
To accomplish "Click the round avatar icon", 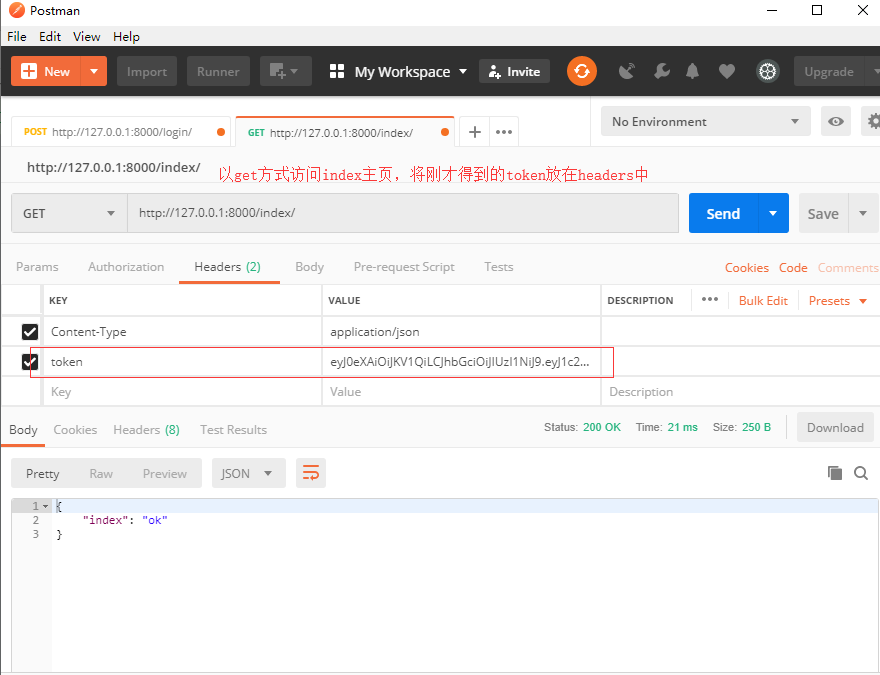I will [x=767, y=71].
